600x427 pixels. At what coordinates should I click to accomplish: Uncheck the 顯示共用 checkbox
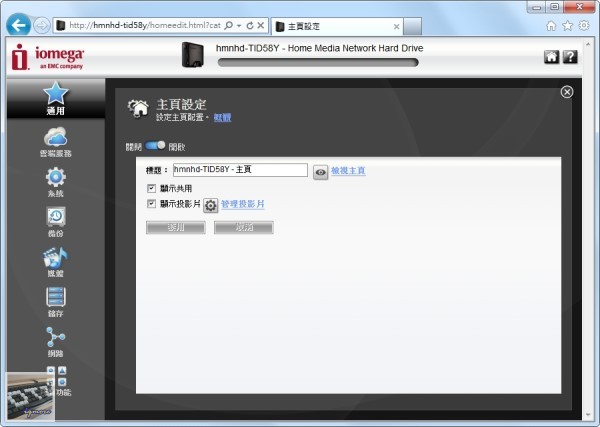click(x=151, y=188)
